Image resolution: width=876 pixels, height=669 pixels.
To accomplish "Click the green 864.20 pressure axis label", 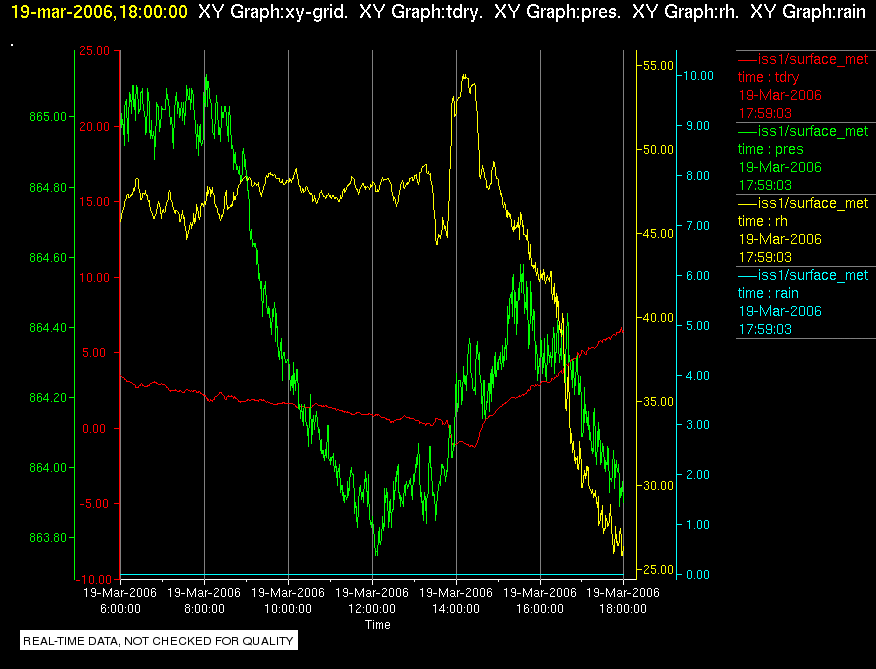I will tap(47, 397).
